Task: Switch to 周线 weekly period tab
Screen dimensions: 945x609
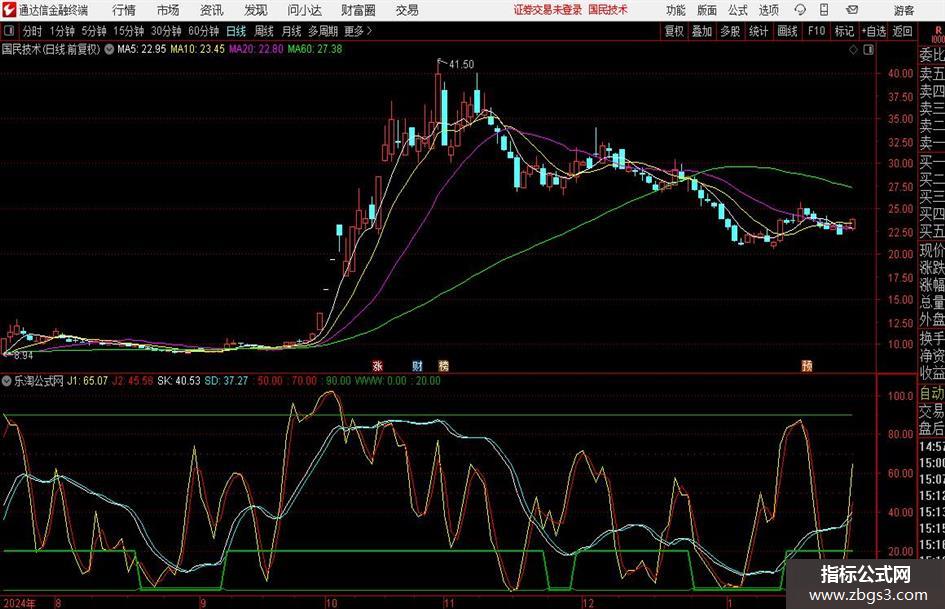Action: pos(264,31)
